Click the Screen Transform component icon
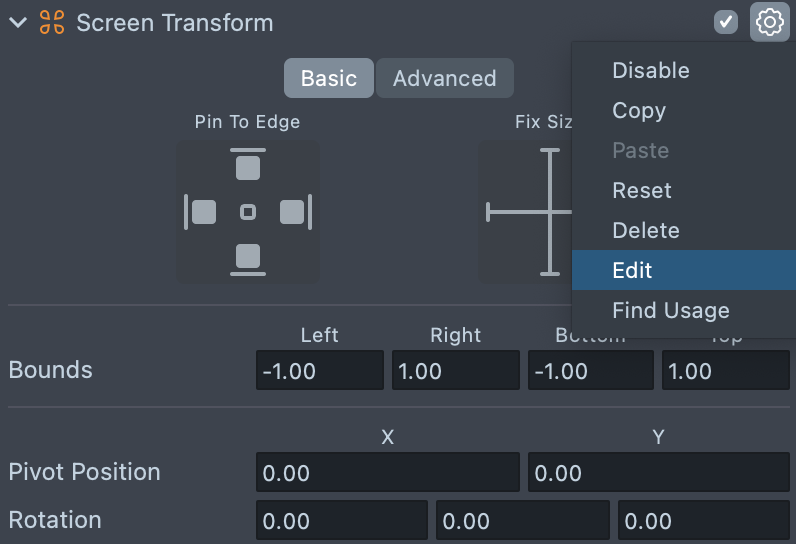The image size is (796, 544). pyautogui.click(x=52, y=23)
